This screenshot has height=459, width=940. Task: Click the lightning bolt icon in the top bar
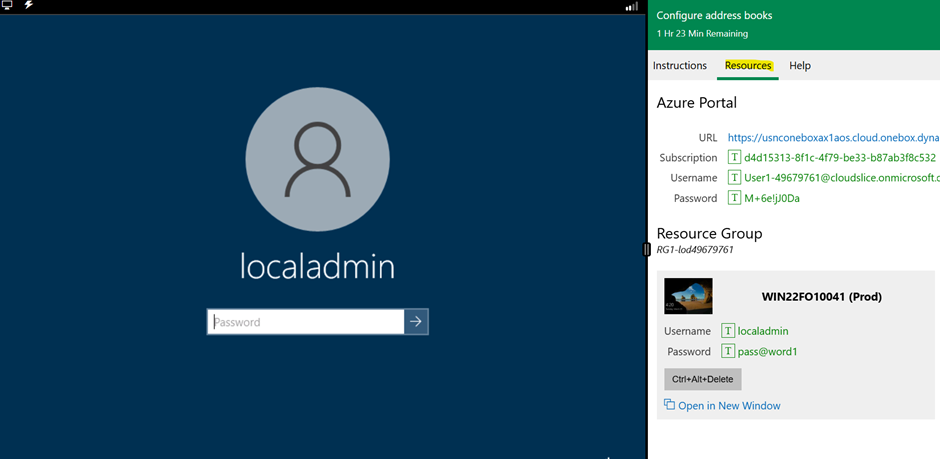click(x=28, y=5)
